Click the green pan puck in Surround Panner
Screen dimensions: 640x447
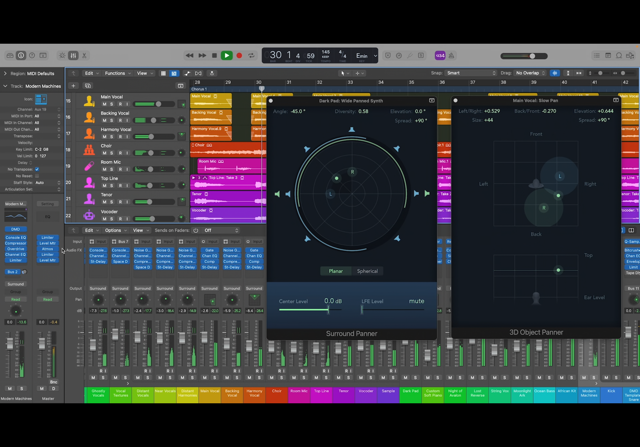point(336,178)
